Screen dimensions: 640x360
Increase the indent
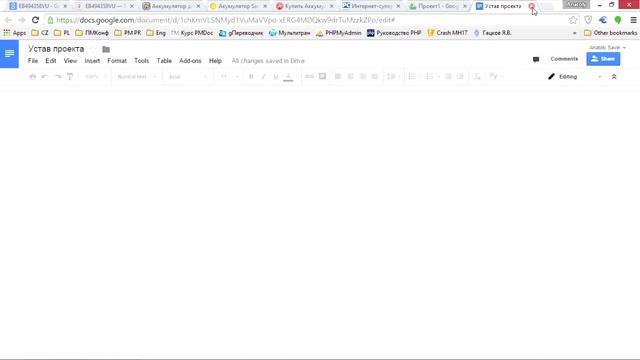[460, 77]
